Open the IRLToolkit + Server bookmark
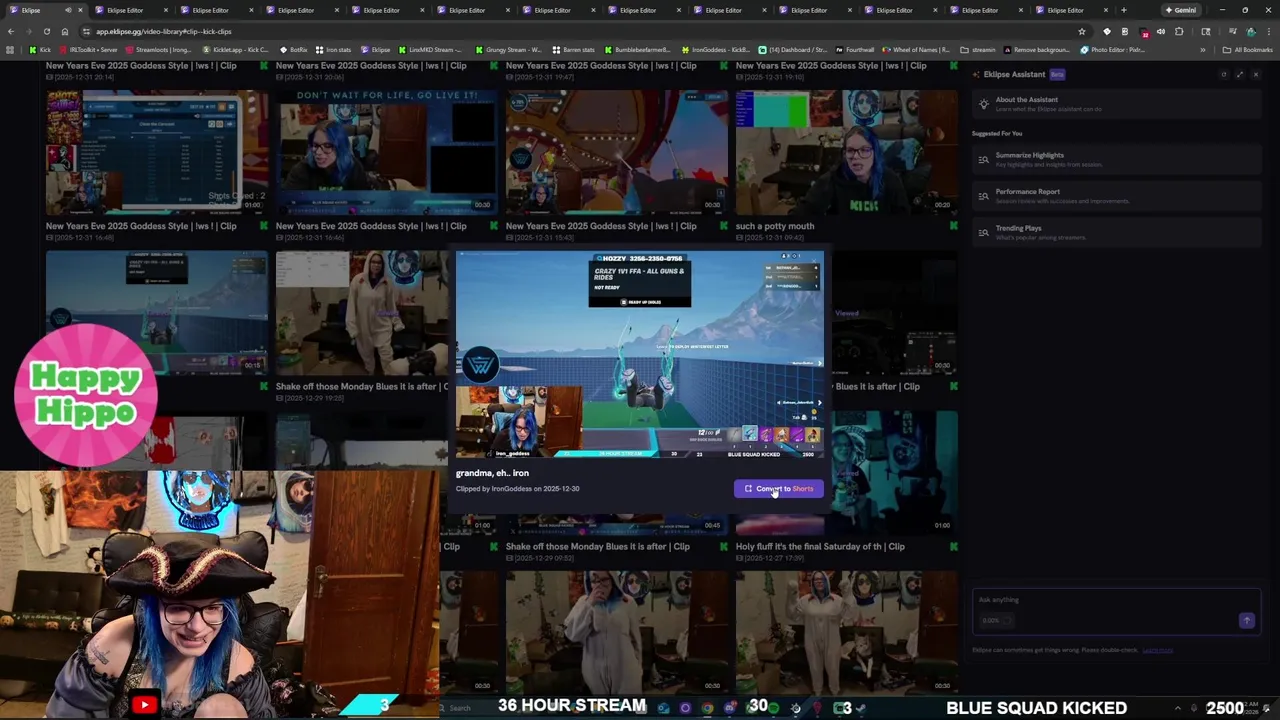The height and width of the screenshot is (720, 1280). tap(88, 49)
